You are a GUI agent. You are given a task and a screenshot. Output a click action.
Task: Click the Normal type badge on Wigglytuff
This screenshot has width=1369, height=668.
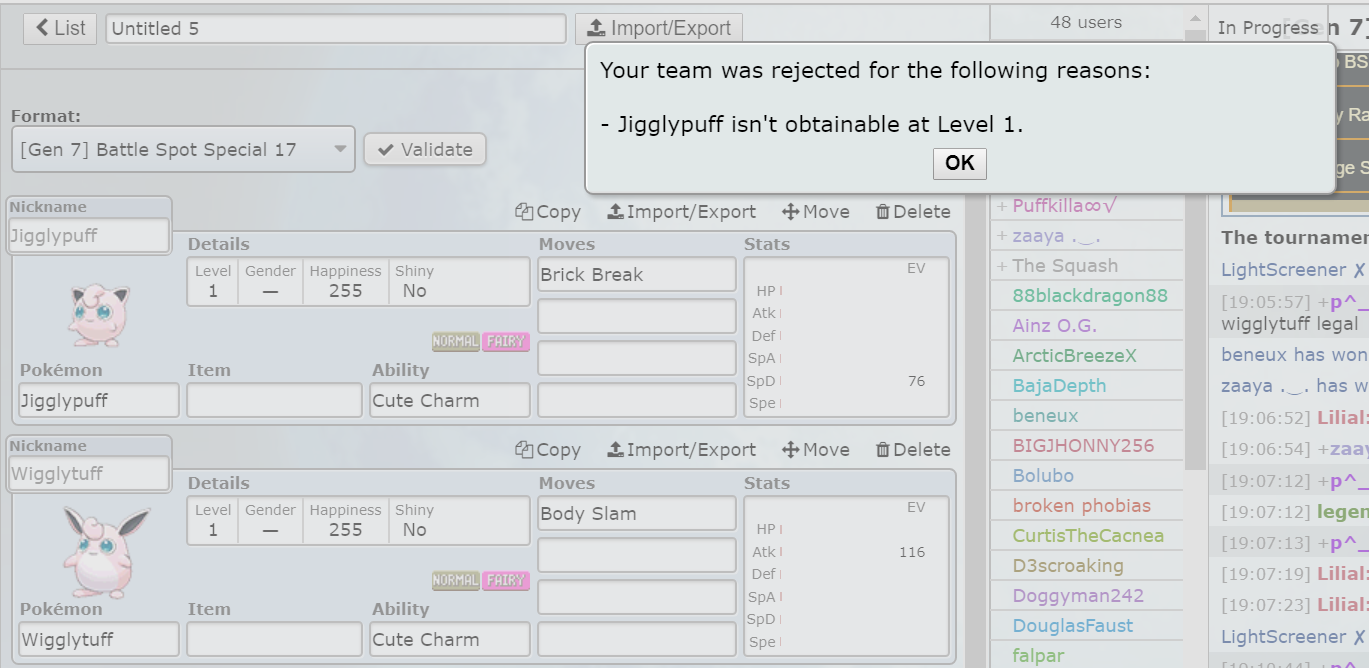(x=455, y=580)
